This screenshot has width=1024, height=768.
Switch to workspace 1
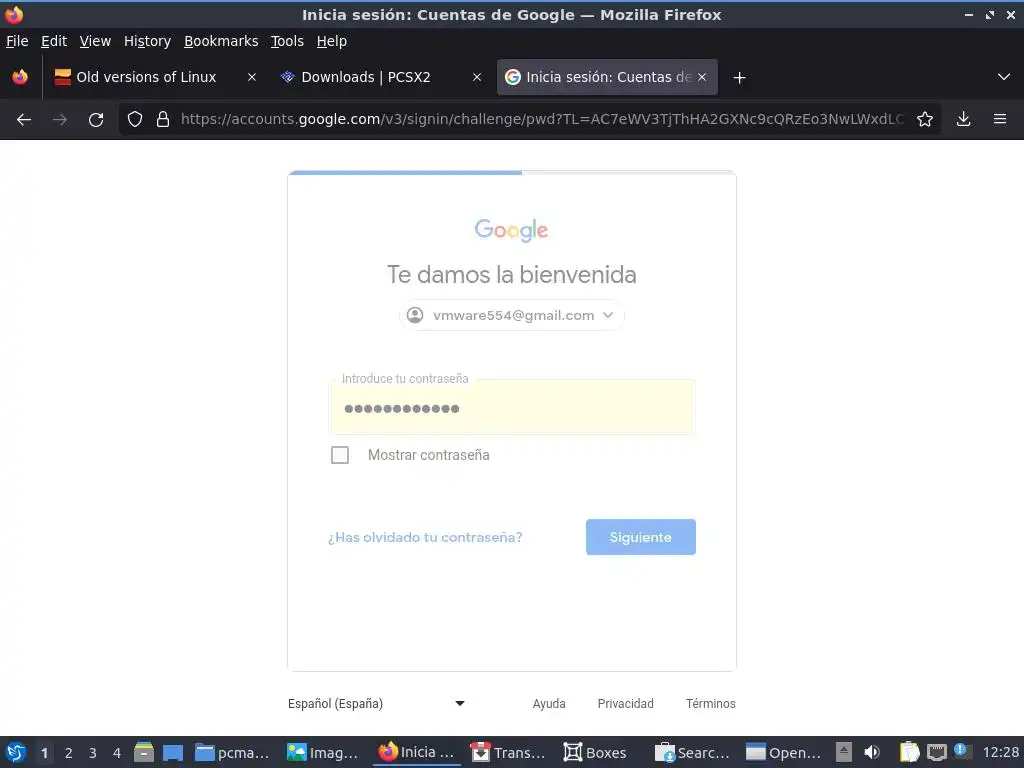coord(44,753)
